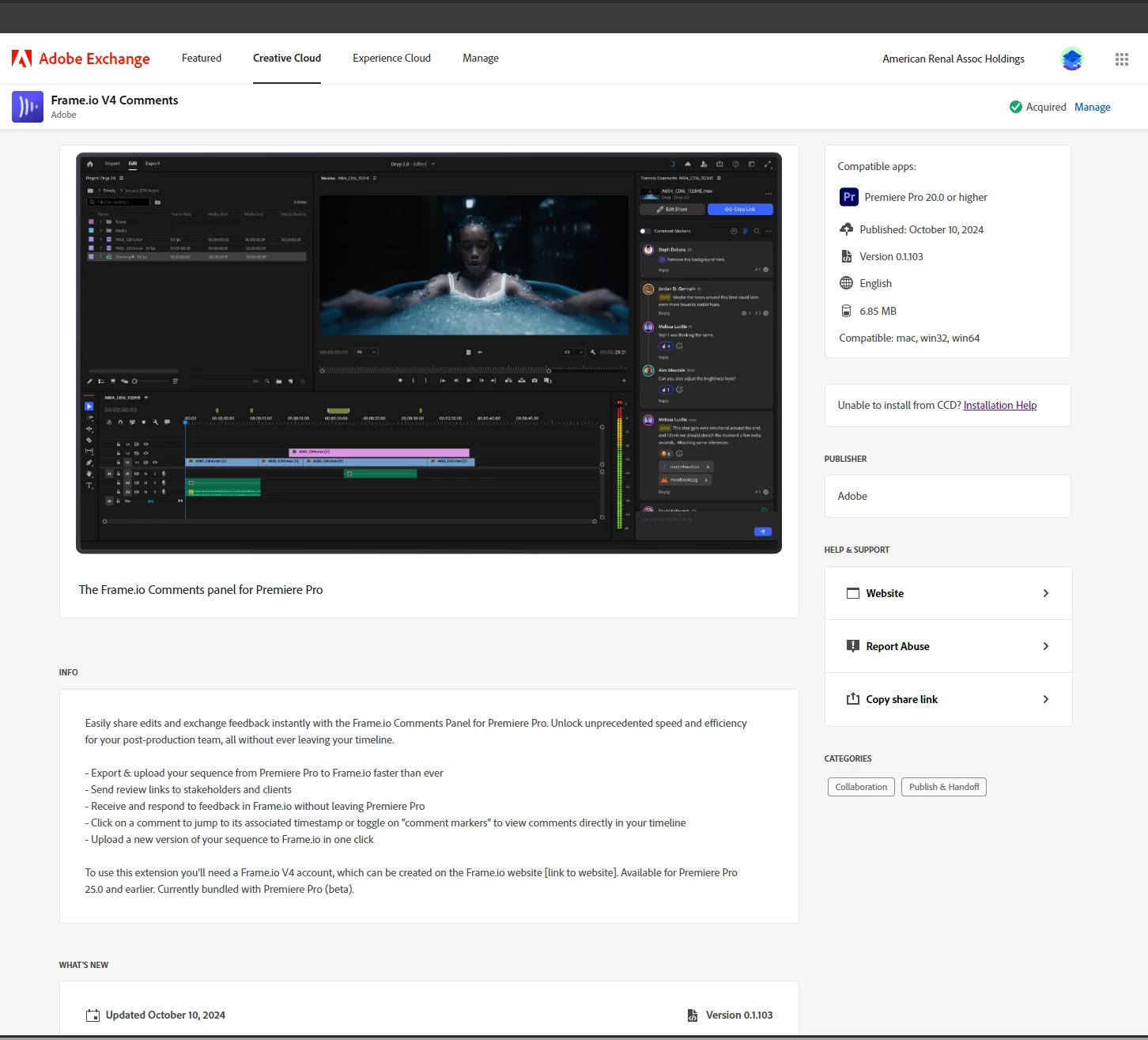Click the What's New version file icon
Screen dimensions: 1148x1040
pyautogui.click(x=693, y=1015)
